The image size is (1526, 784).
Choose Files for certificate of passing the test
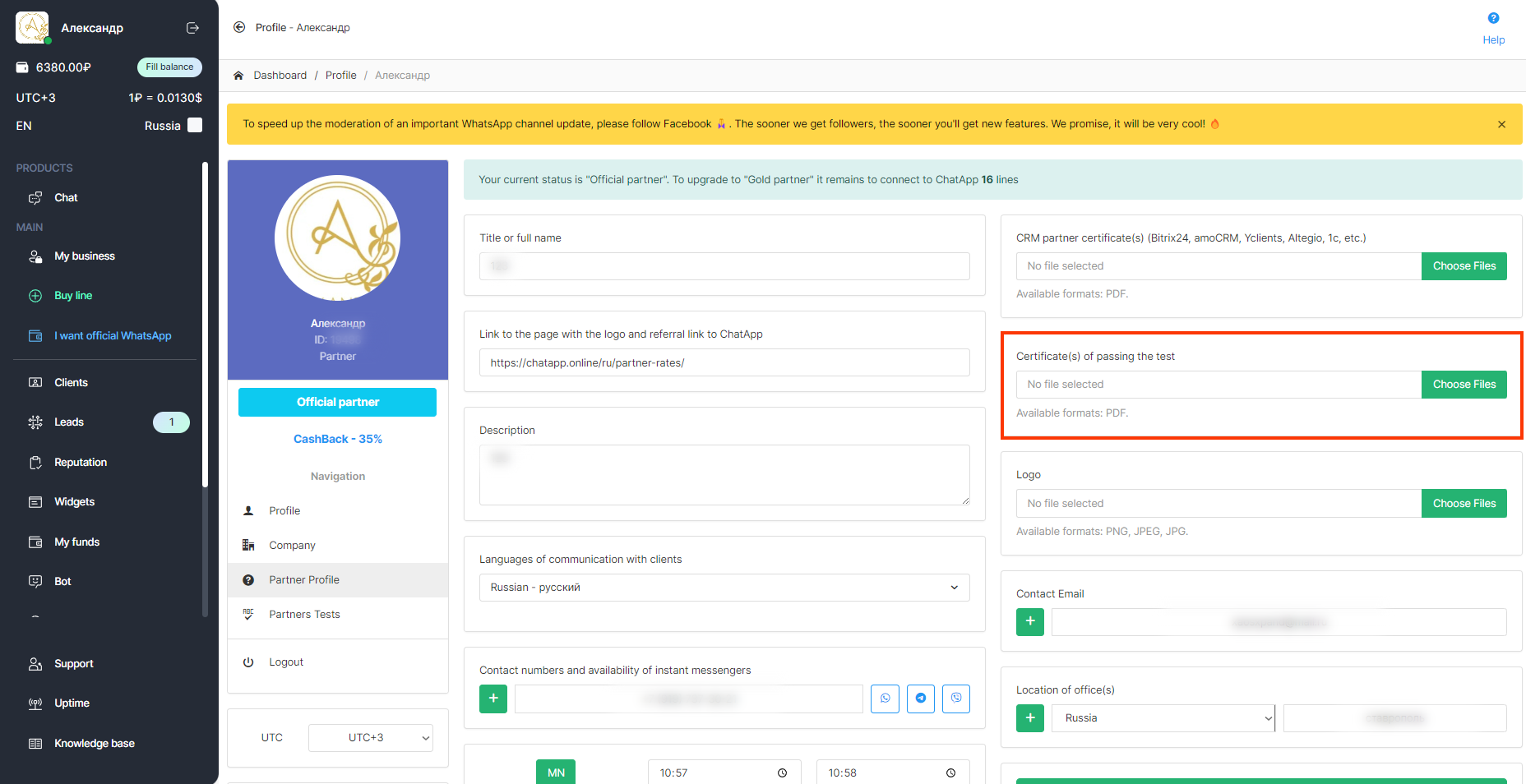coord(1464,385)
